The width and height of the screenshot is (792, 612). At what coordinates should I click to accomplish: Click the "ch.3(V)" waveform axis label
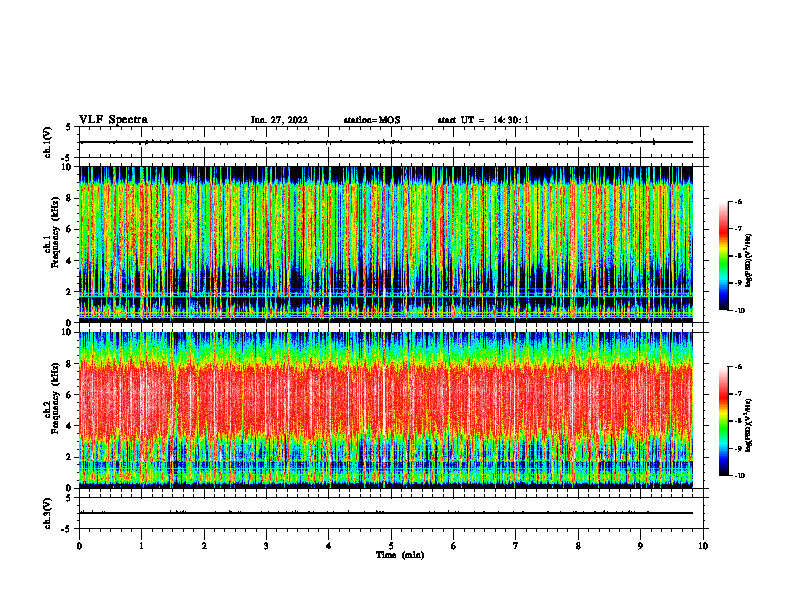coord(47,513)
